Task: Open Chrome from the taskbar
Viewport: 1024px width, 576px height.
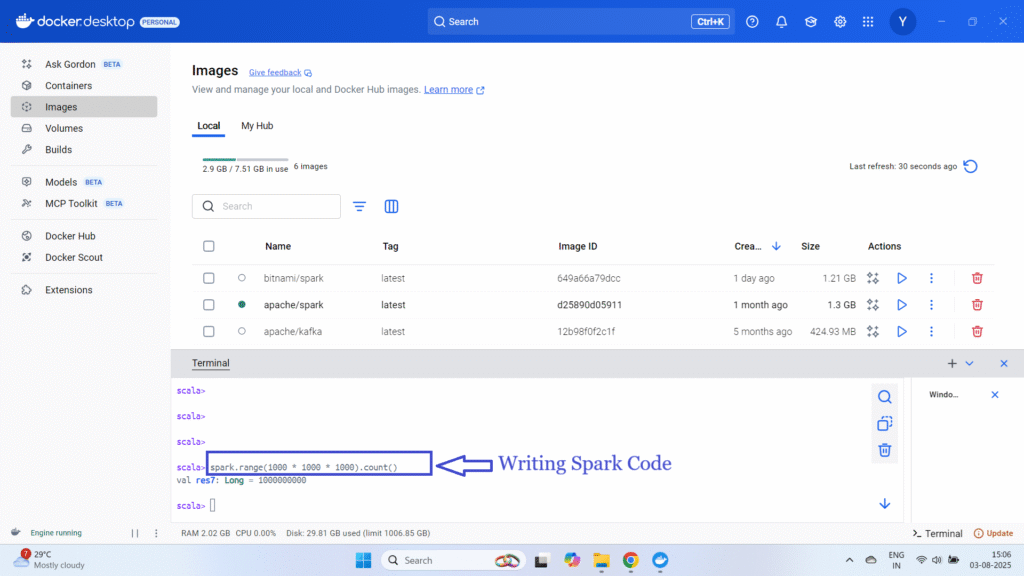Action: (630, 560)
